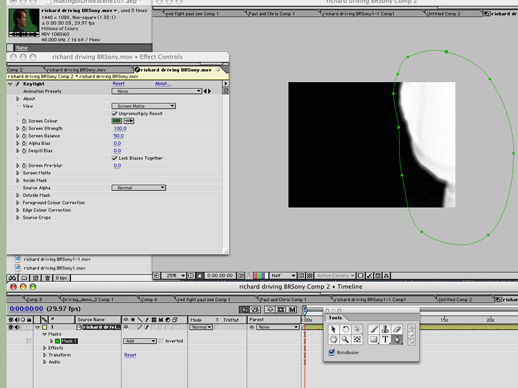Open the Source Alpha dropdown

pyautogui.click(x=138, y=188)
